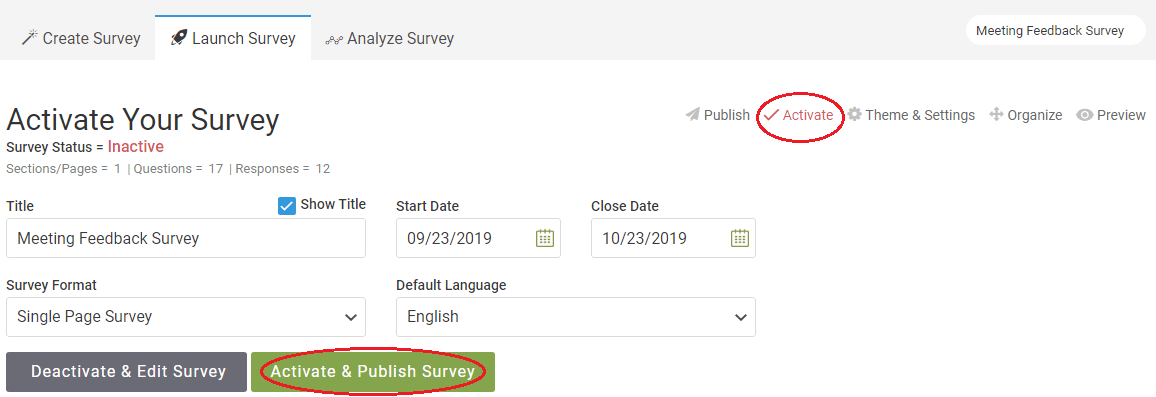Click the Title text input field
This screenshot has width=1156, height=397.
pos(186,238)
